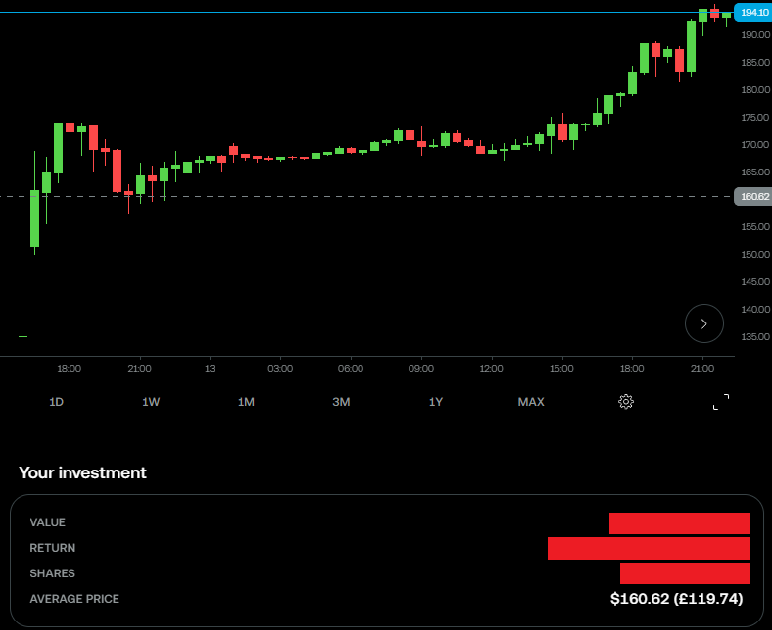Click the current price label 194.10
Screen dimensions: 772x630
[753, 12]
